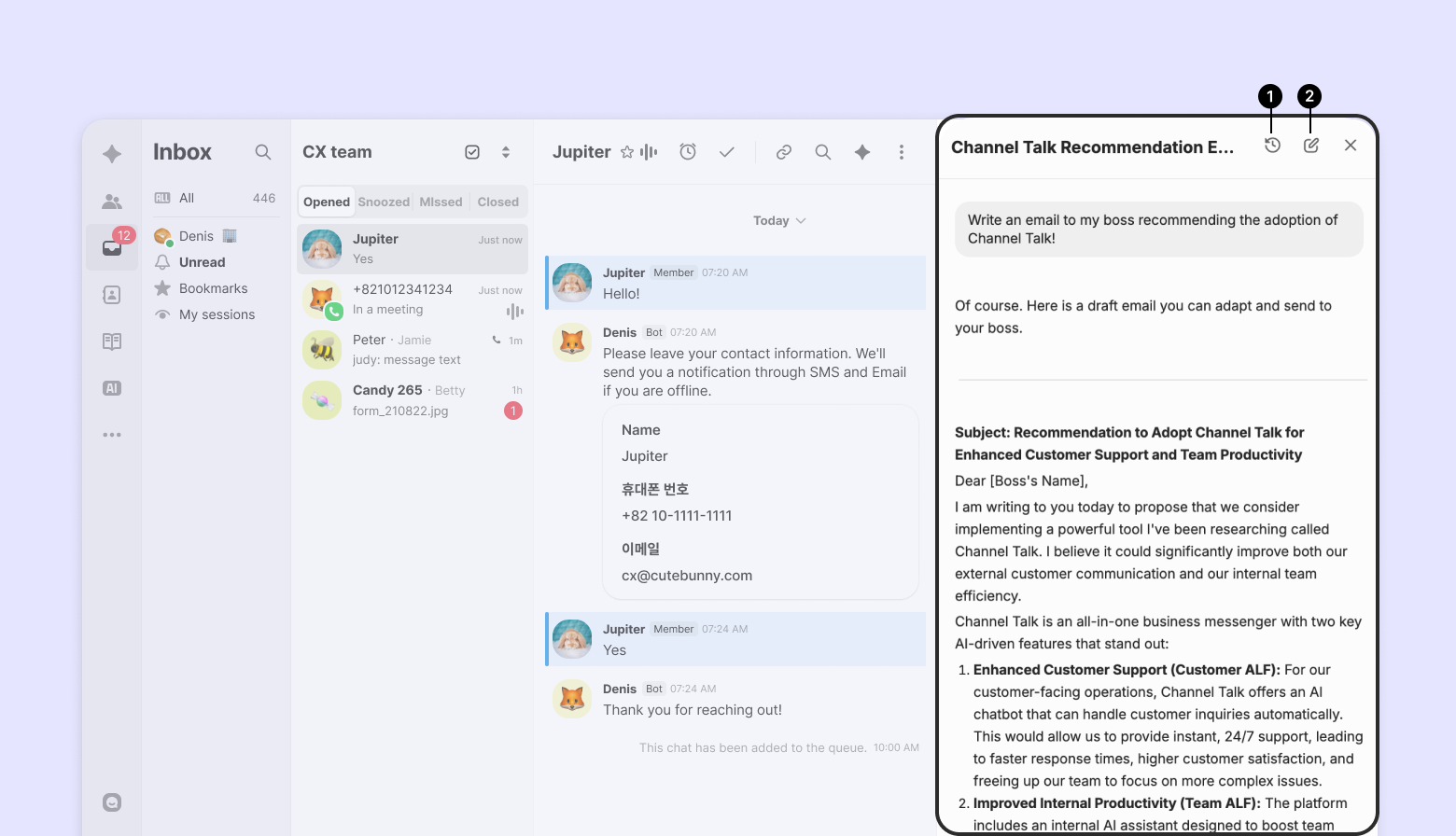Search the Inbox with magnifier icon
The image size is (1456, 836).
263,152
